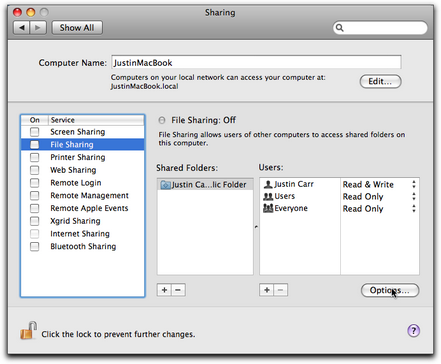Viewport: 441px width, 364px height.
Task: Toggle Remote Login checkbox
Action: [34, 183]
